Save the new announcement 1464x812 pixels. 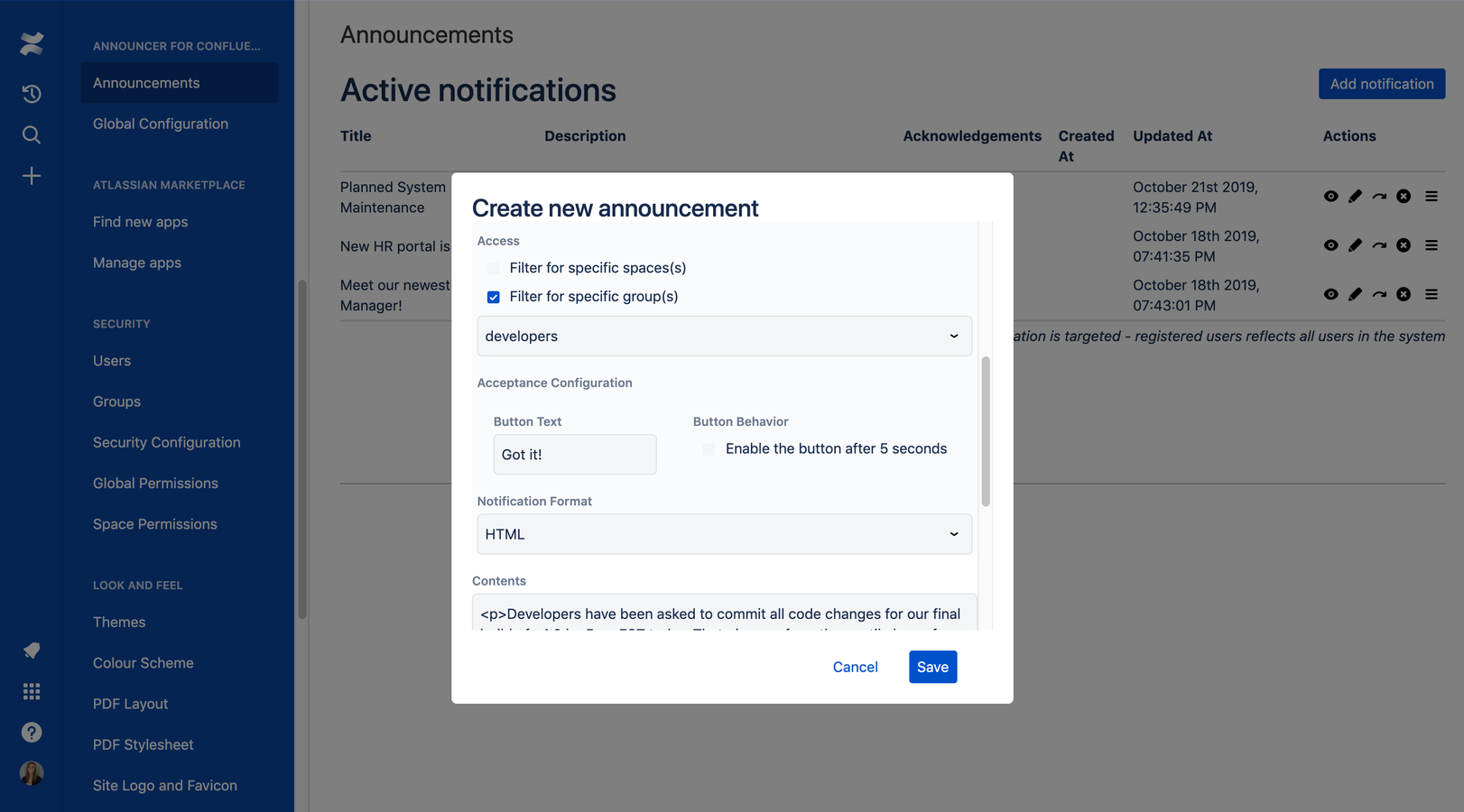[x=932, y=667]
